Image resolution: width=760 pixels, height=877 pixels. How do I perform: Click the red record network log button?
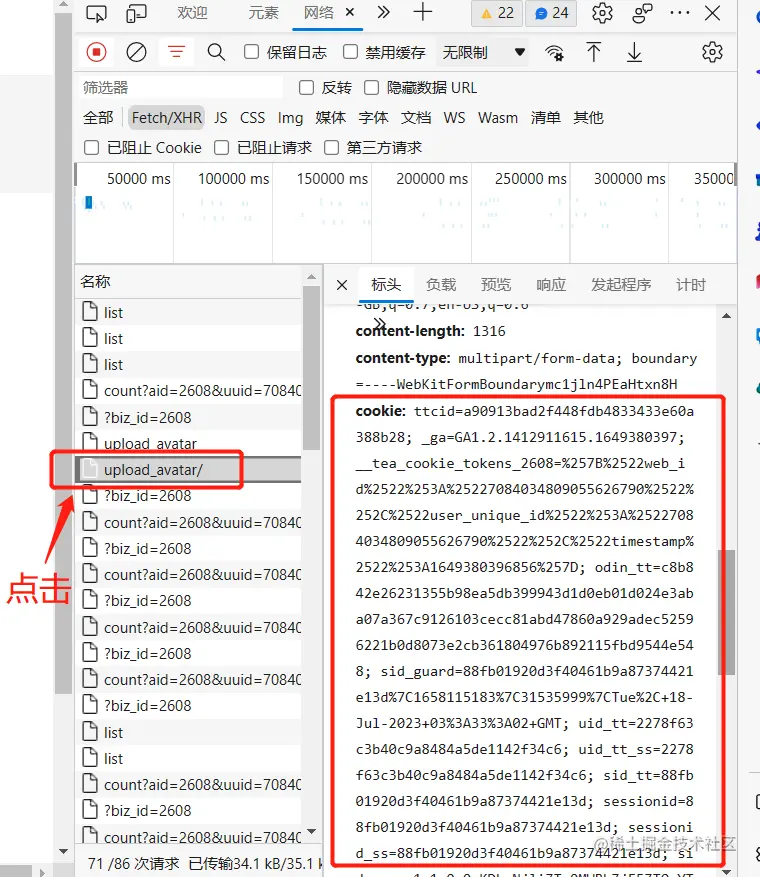pyautogui.click(x=96, y=53)
